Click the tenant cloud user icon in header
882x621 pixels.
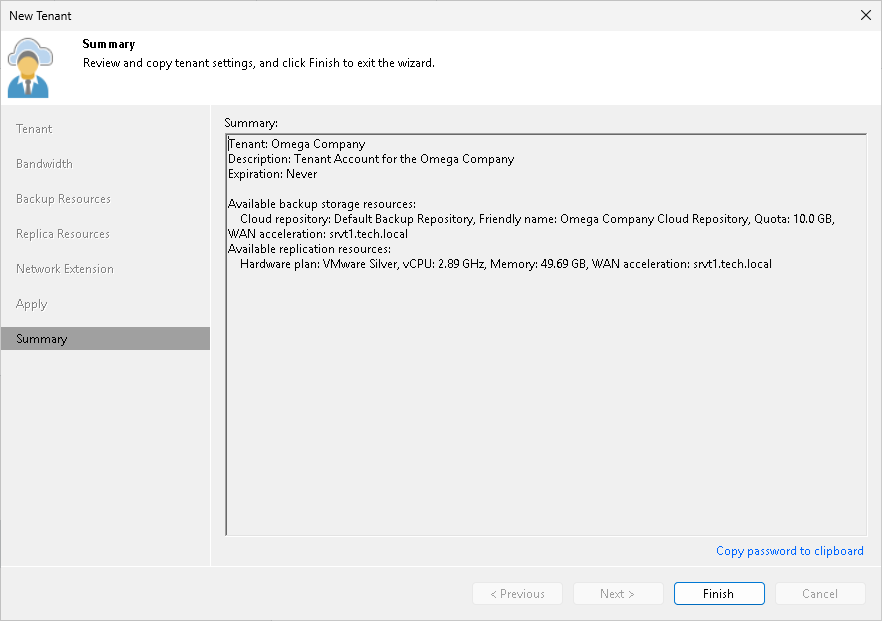click(28, 66)
